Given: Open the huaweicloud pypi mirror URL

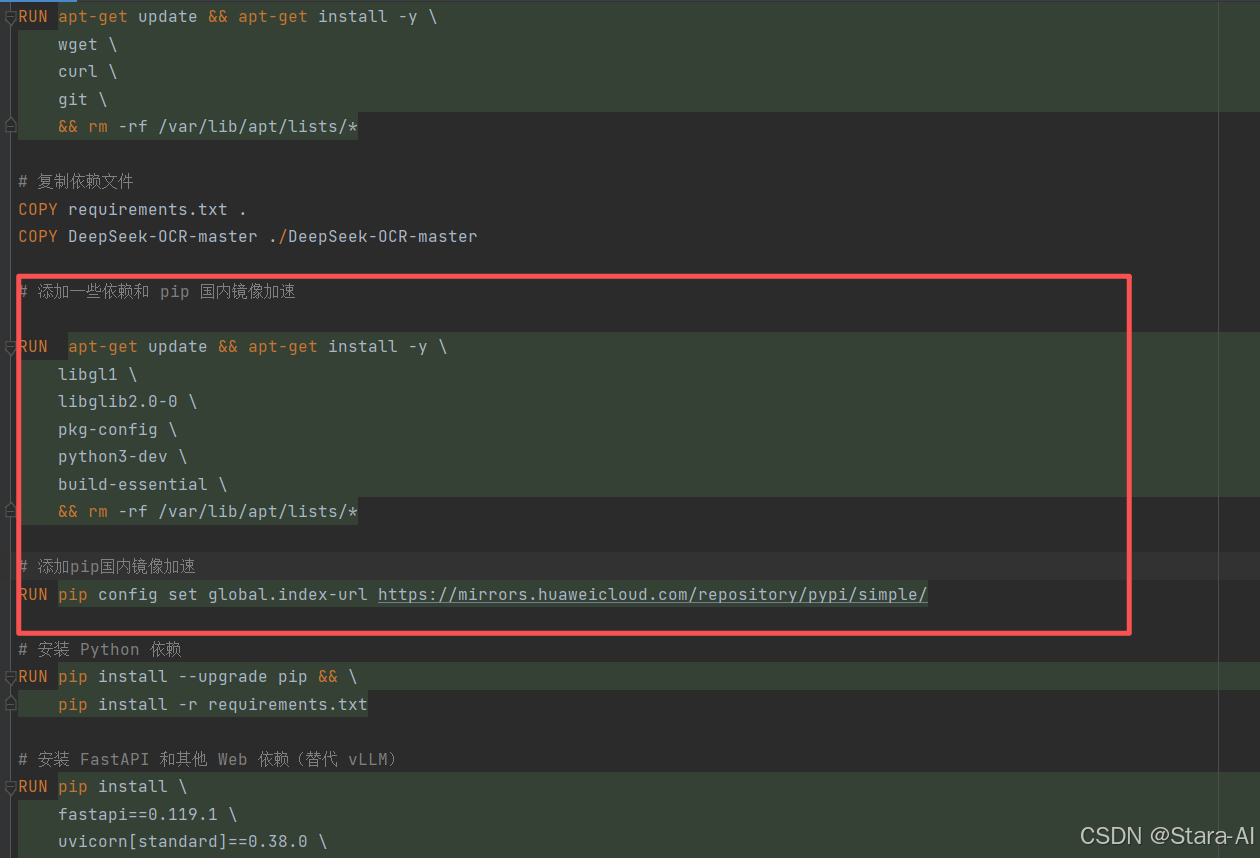Looking at the screenshot, I should click(652, 595).
